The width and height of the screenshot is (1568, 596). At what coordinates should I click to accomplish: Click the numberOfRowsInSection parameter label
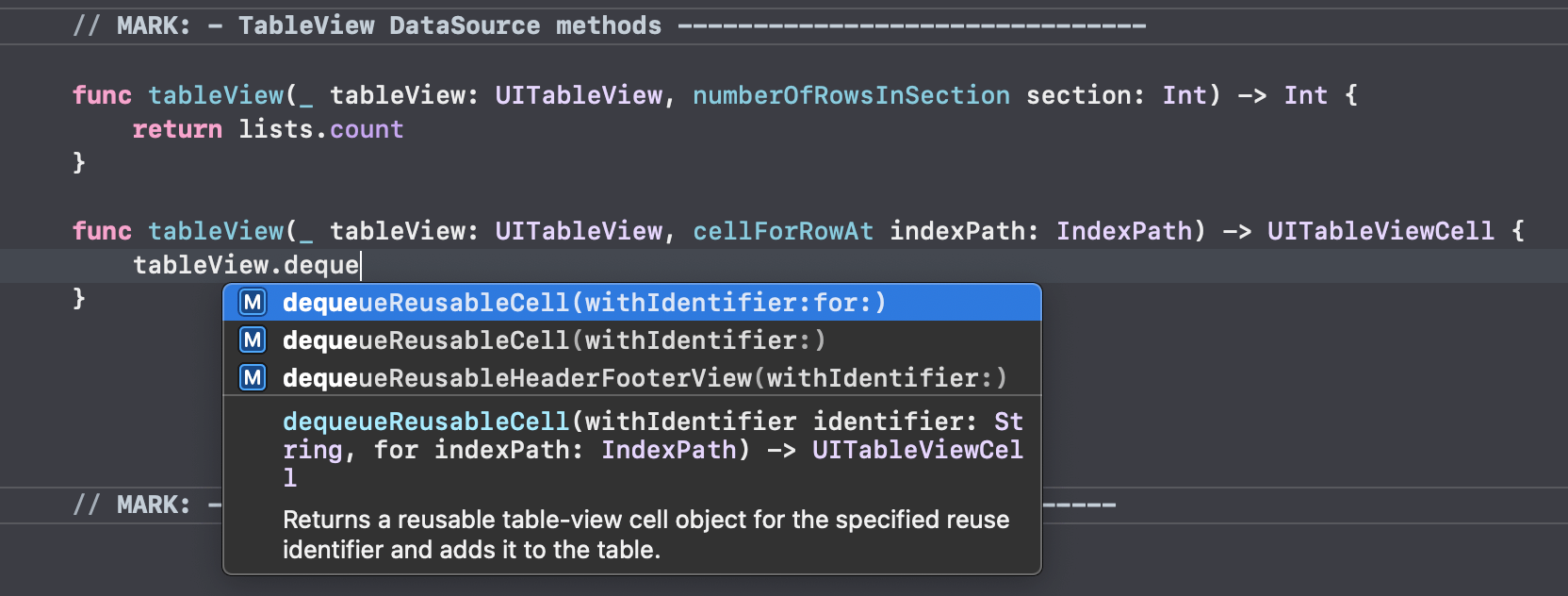pos(851,95)
